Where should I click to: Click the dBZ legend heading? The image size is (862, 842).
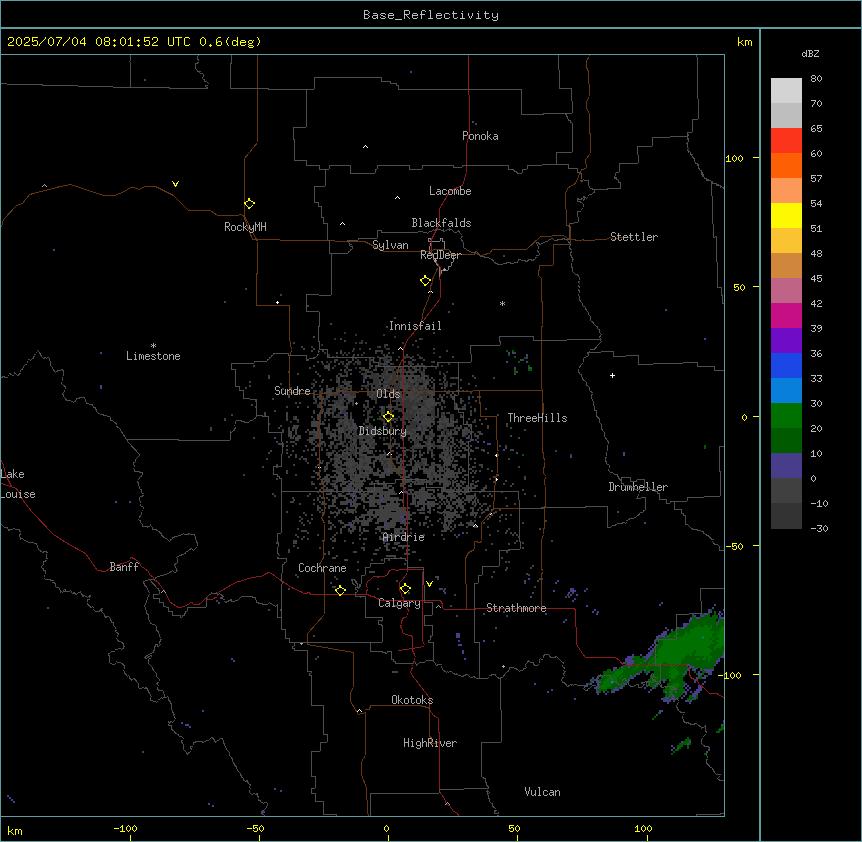810,54
